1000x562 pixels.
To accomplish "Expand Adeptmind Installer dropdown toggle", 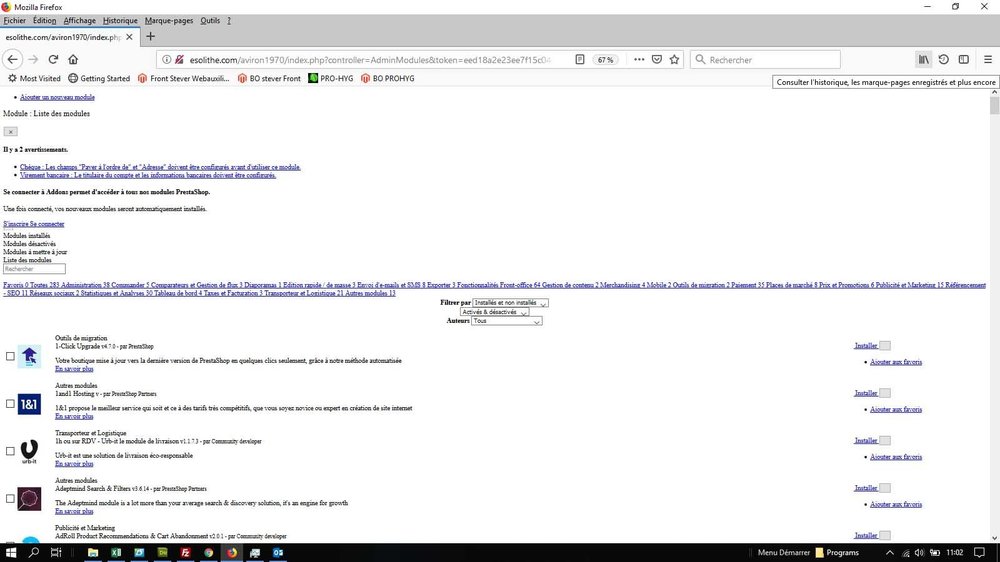I will click(885, 488).
